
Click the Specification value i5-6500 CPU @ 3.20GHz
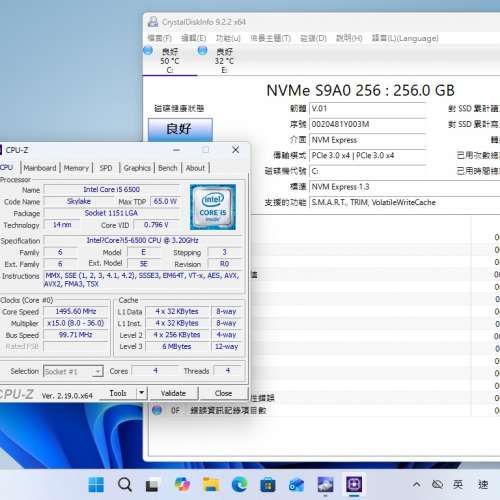(x=143, y=240)
